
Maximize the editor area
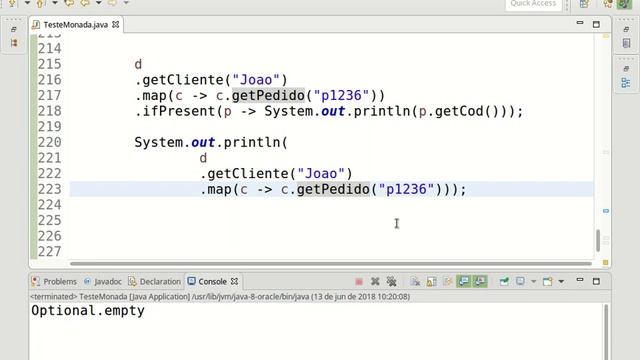point(596,24)
